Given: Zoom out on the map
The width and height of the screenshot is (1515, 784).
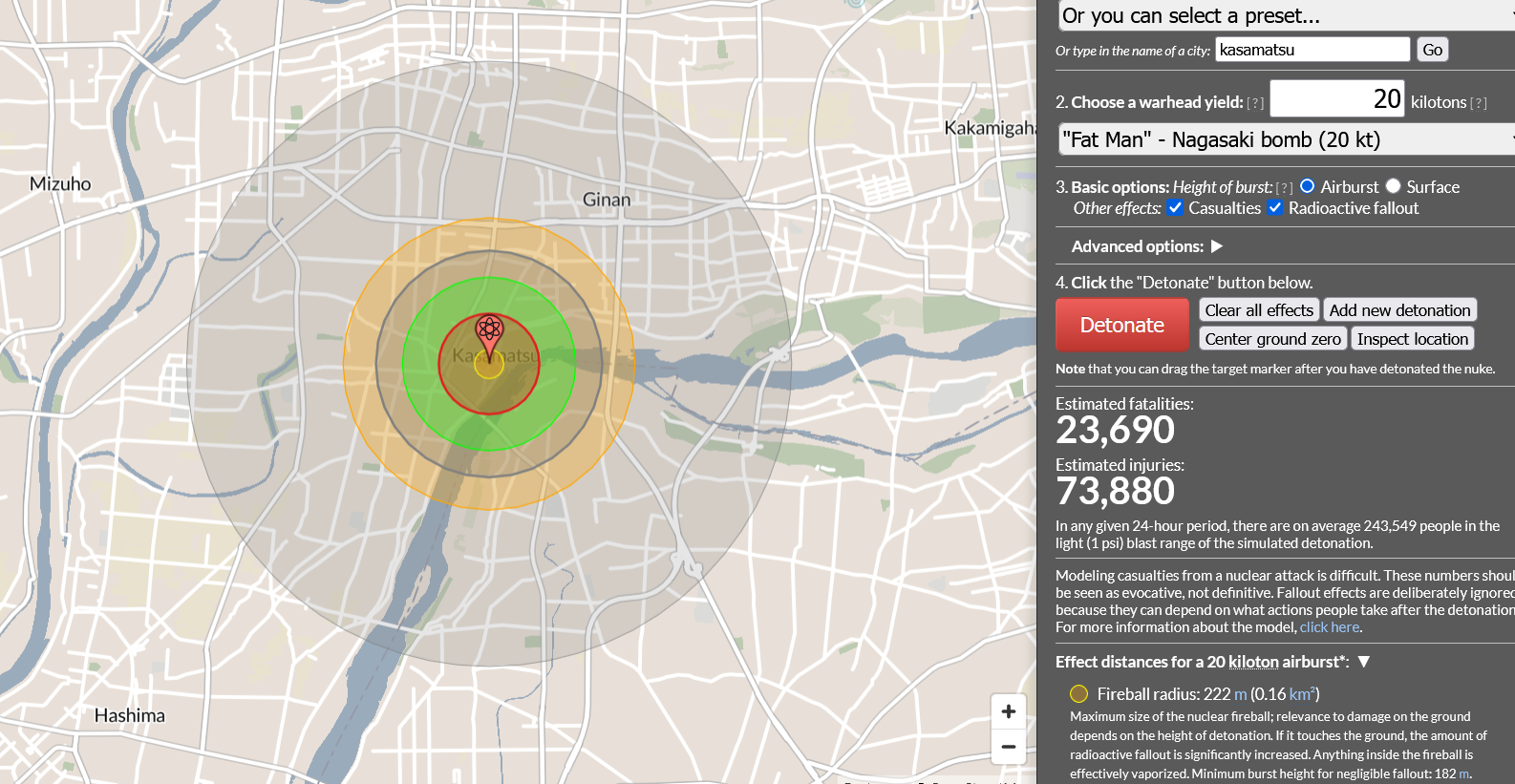Looking at the screenshot, I should pyautogui.click(x=1008, y=747).
